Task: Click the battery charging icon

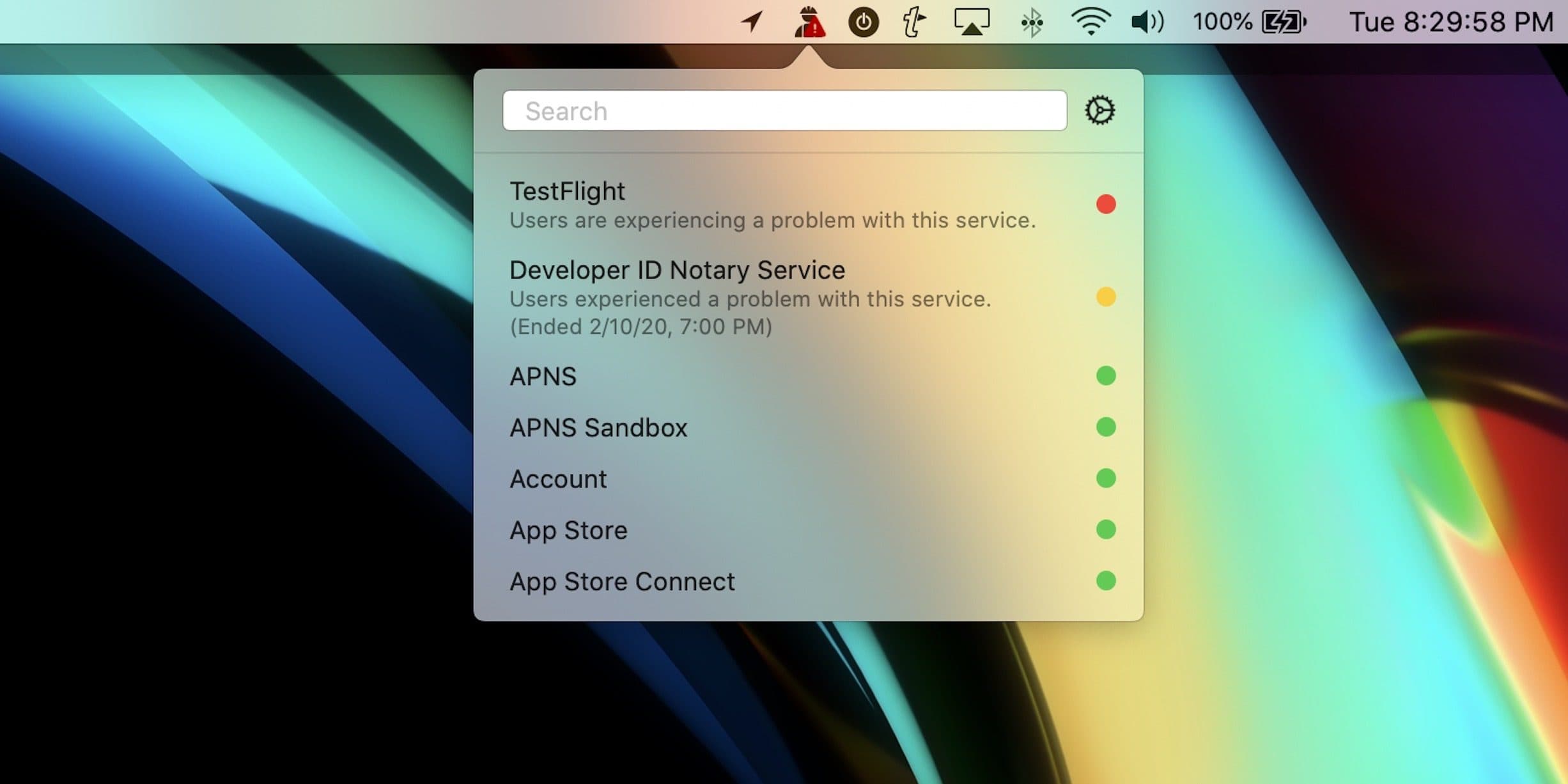Action: pos(1284,22)
